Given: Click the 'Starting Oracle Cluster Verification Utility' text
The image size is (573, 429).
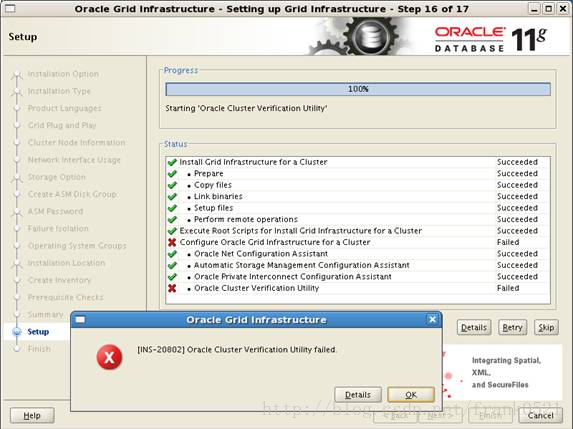Looking at the screenshot, I should pyautogui.click(x=246, y=109).
